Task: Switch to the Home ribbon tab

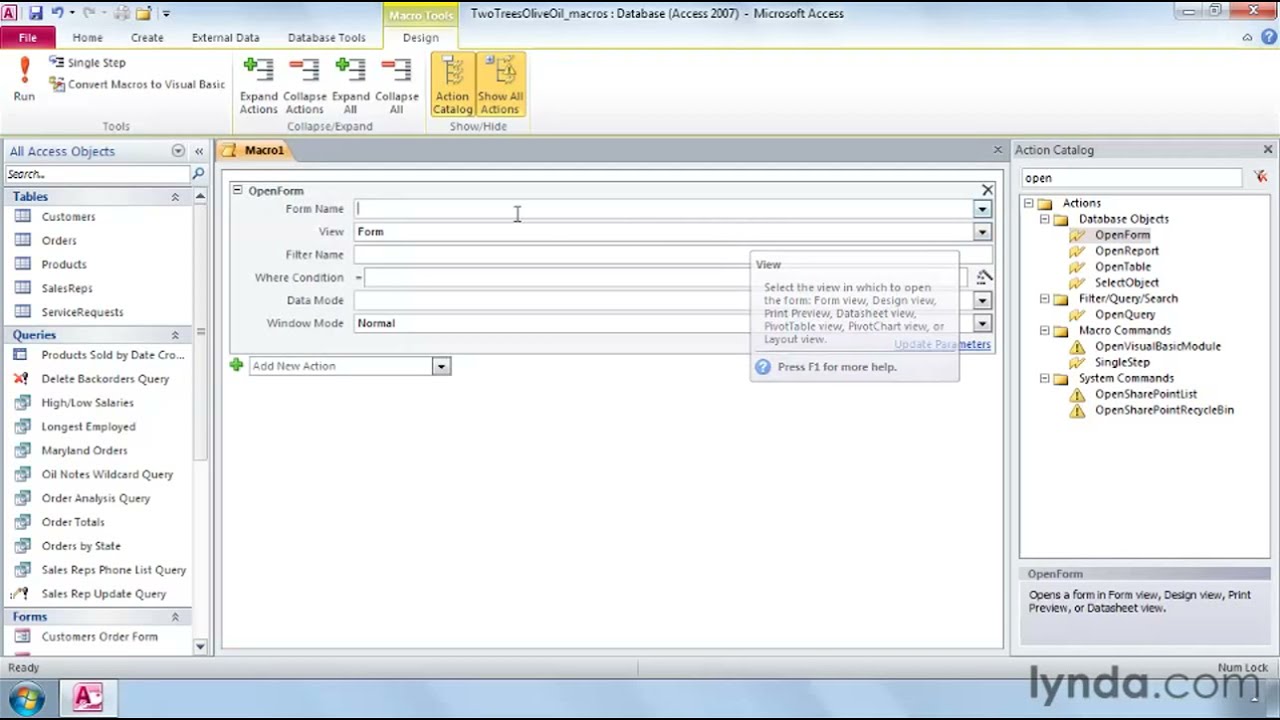Action: click(x=87, y=38)
